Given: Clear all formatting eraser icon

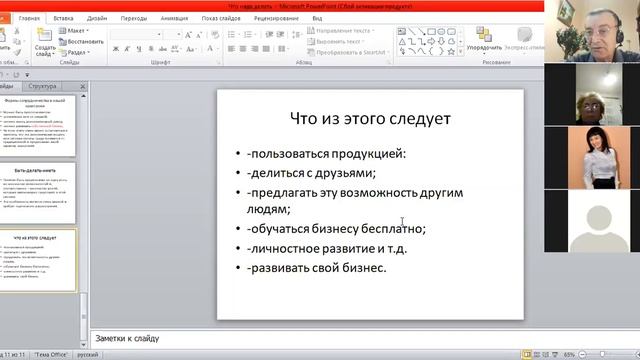Looking at the screenshot, I should coord(215,35).
